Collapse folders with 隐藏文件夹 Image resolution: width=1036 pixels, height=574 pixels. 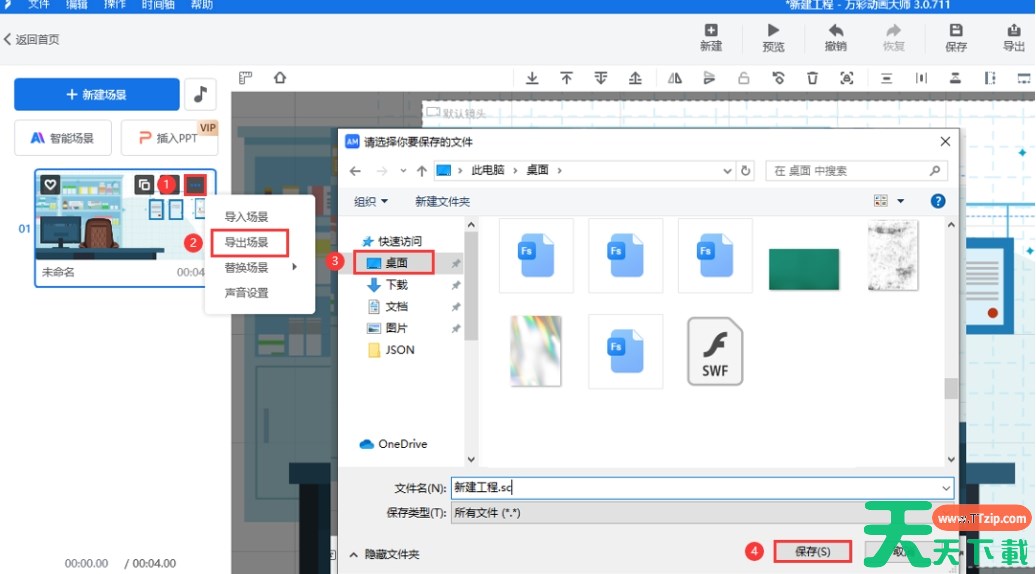coord(385,554)
